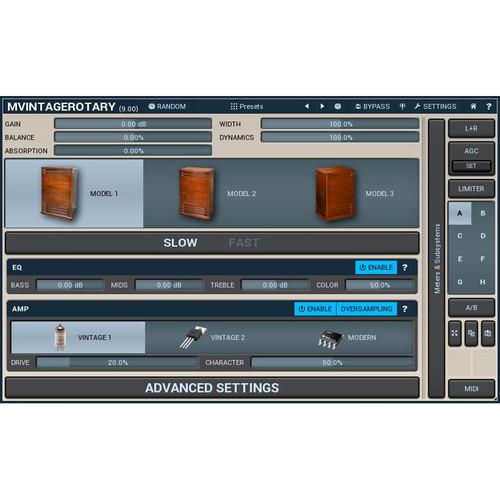
Task: Click the morph expand arrows icon
Action: point(455,333)
